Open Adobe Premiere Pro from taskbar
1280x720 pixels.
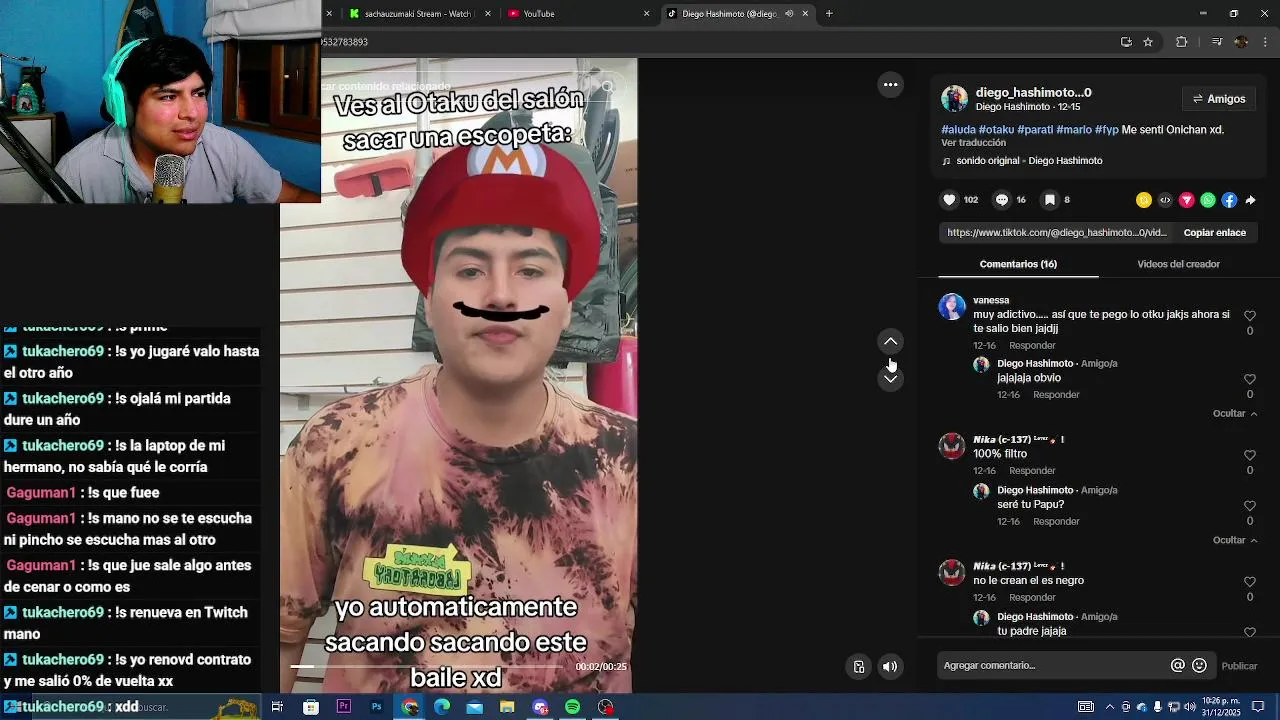point(343,707)
